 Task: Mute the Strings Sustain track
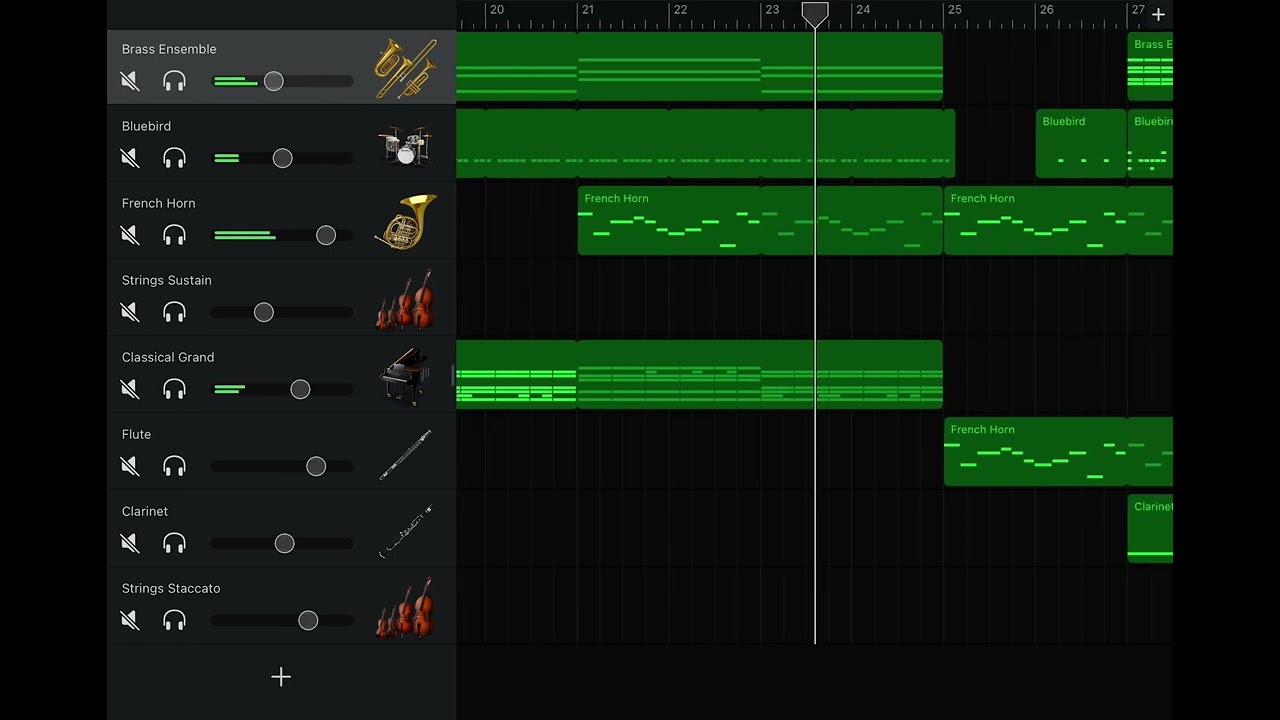tap(129, 312)
